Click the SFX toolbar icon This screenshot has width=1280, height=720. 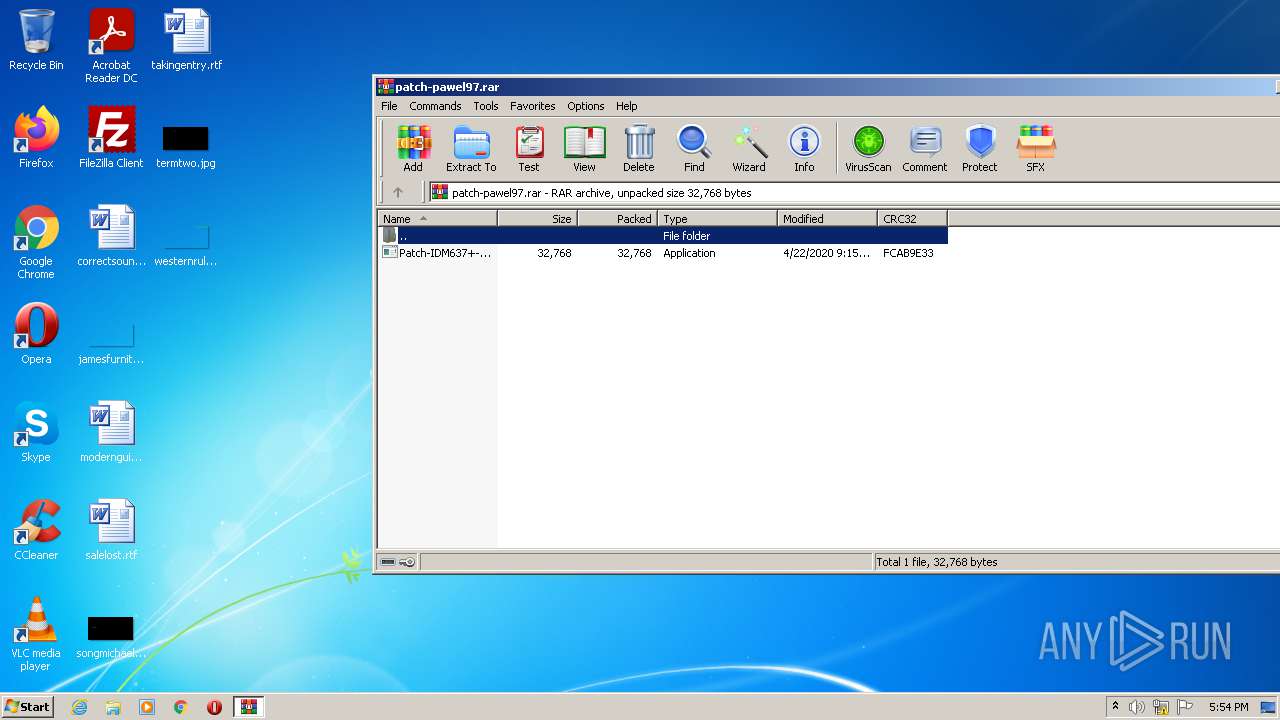coord(1036,148)
